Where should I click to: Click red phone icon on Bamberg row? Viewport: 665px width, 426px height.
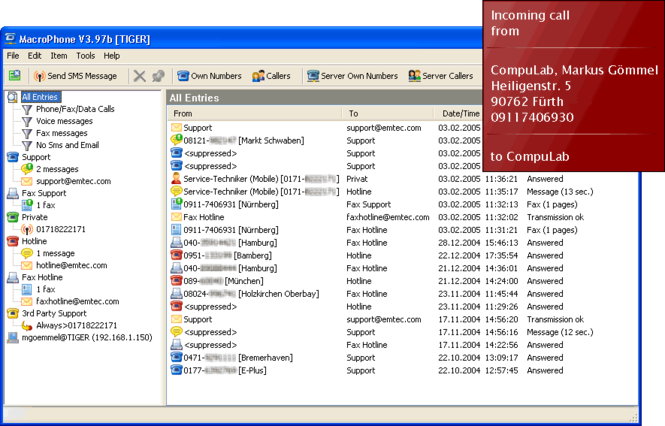(176, 255)
